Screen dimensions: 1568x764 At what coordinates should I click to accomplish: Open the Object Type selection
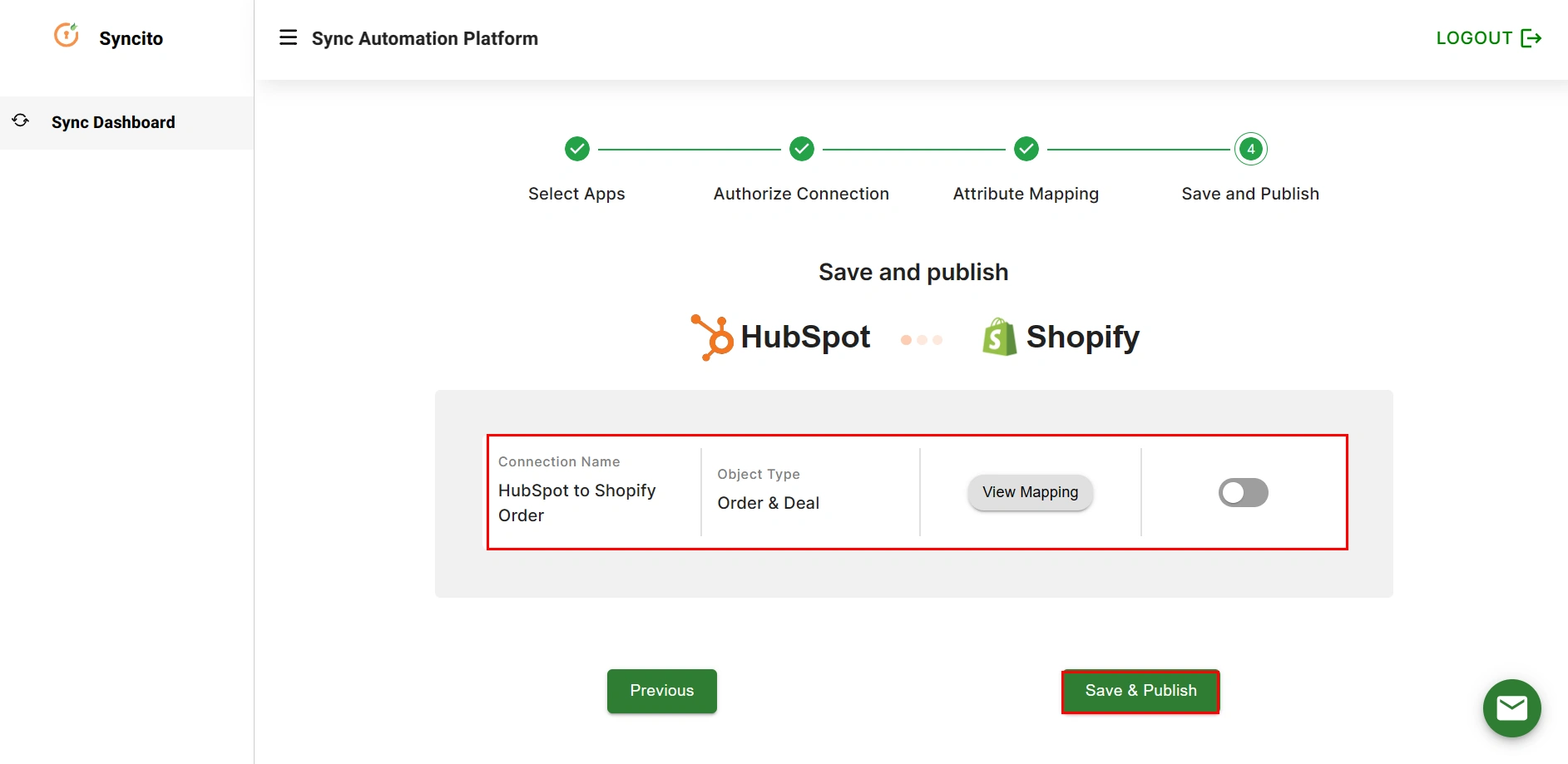(768, 502)
